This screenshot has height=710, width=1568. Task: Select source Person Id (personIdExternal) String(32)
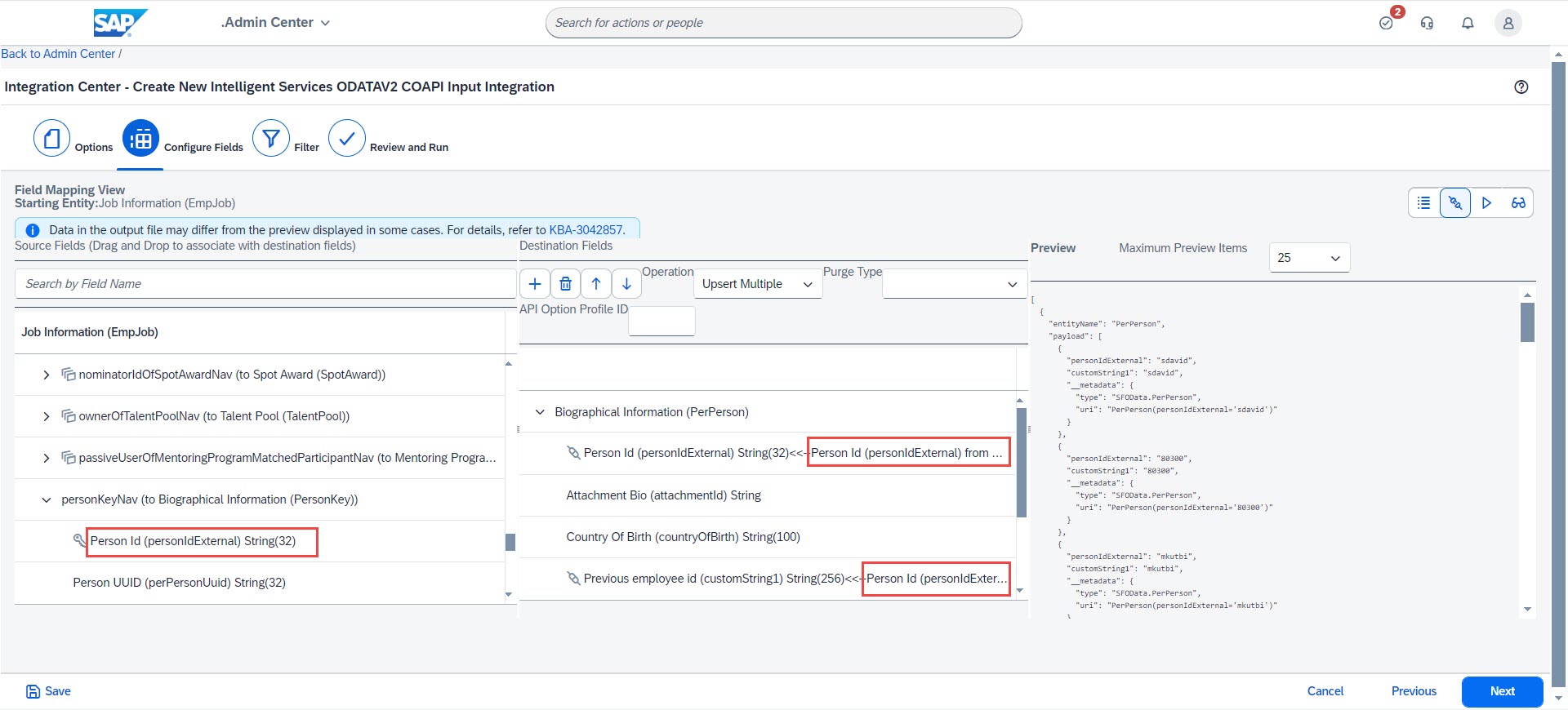click(193, 541)
